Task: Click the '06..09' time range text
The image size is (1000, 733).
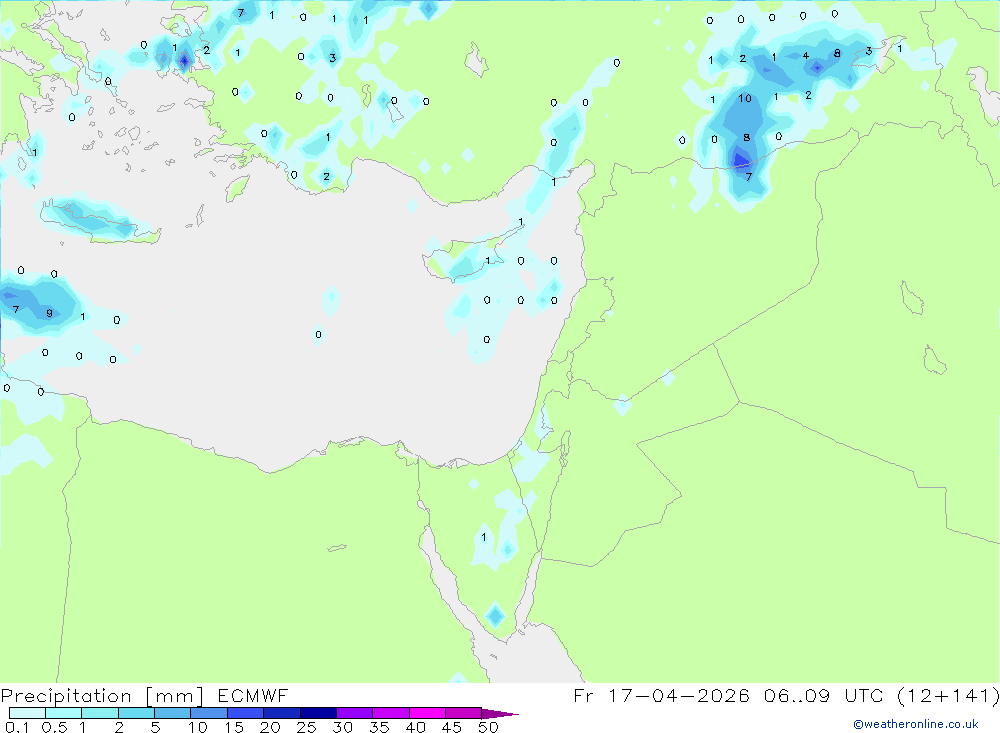Action: point(797,695)
